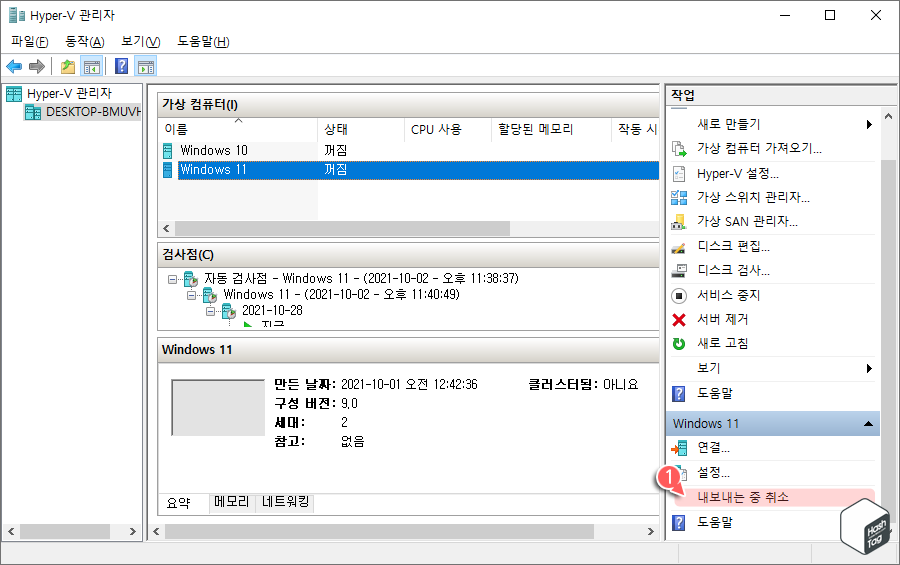Click the blue Help toolbar icon
900x565 pixels.
pos(122,67)
